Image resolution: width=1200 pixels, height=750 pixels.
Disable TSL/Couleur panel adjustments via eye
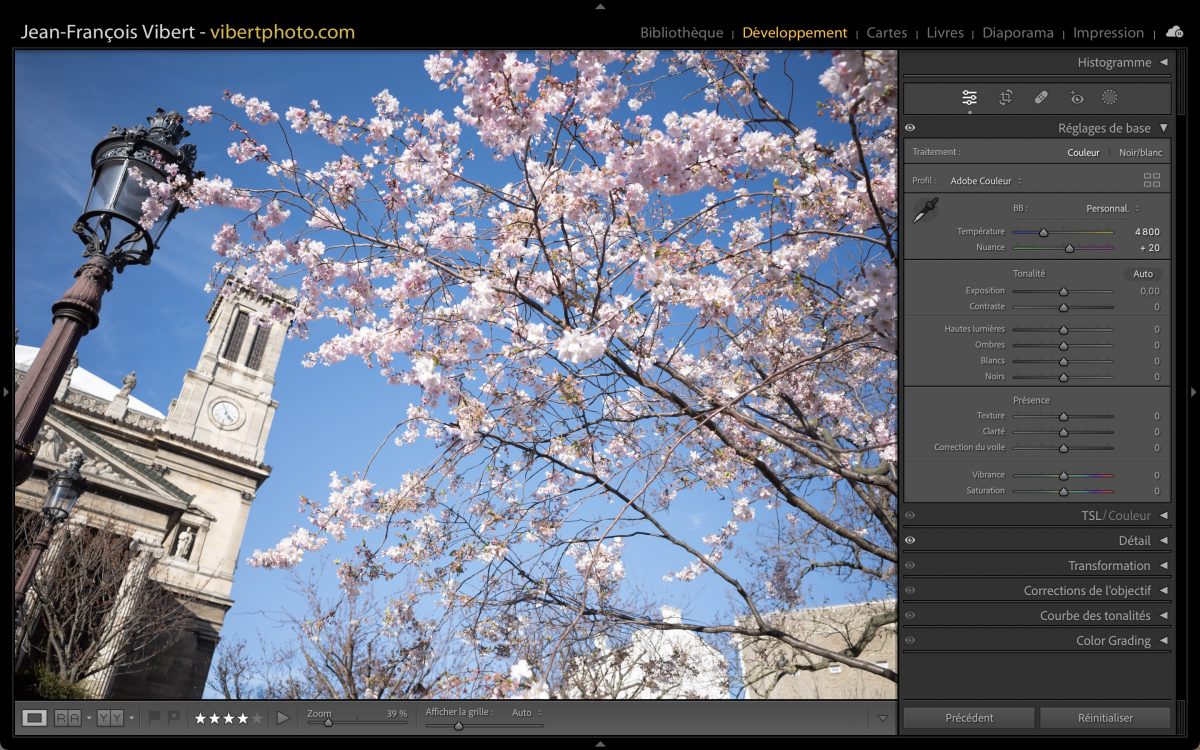(x=910, y=515)
